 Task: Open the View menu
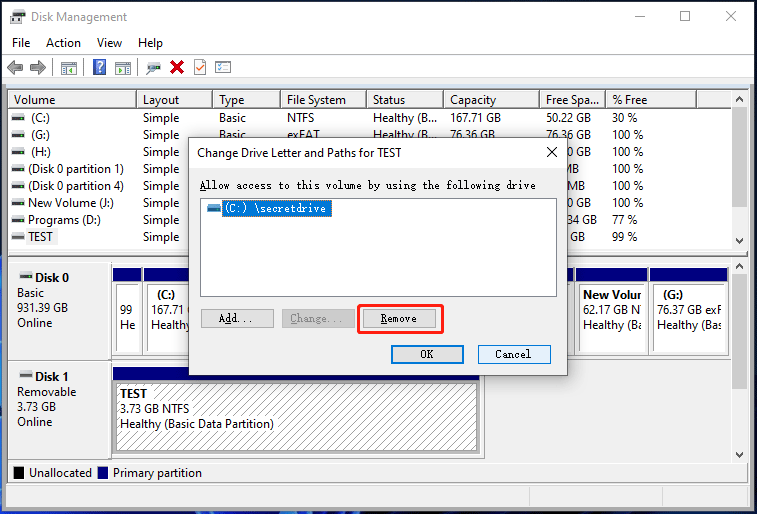coord(109,43)
